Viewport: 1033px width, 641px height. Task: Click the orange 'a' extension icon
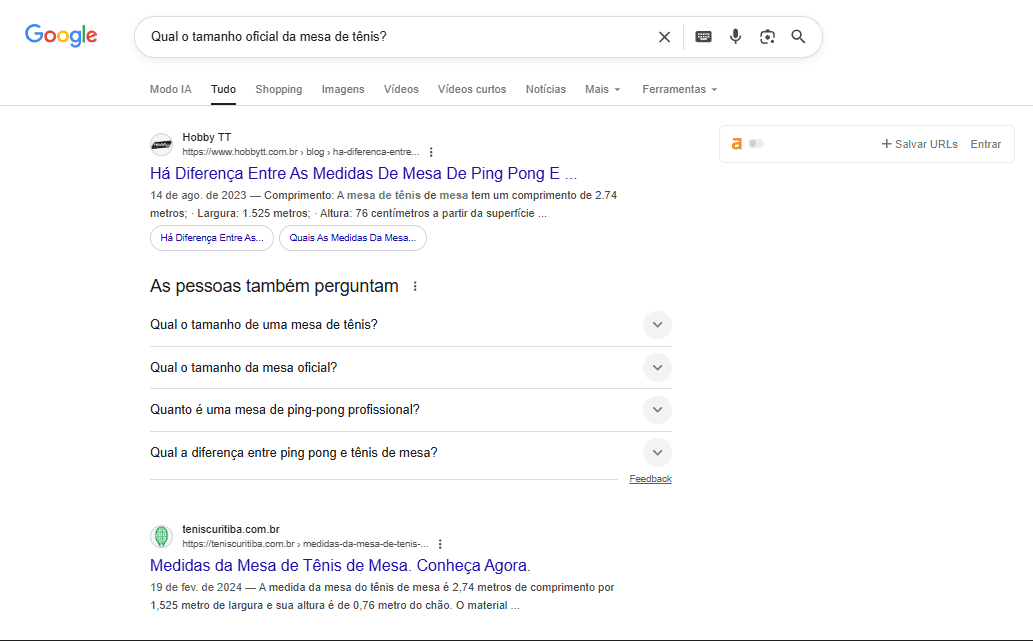click(x=737, y=143)
